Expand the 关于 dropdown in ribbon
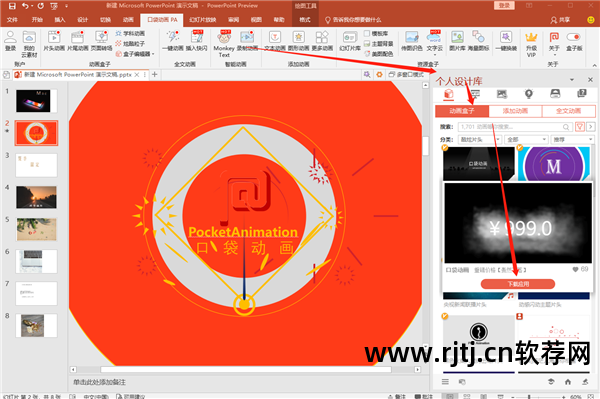Screen dimensions: 600x399 pos(554,55)
